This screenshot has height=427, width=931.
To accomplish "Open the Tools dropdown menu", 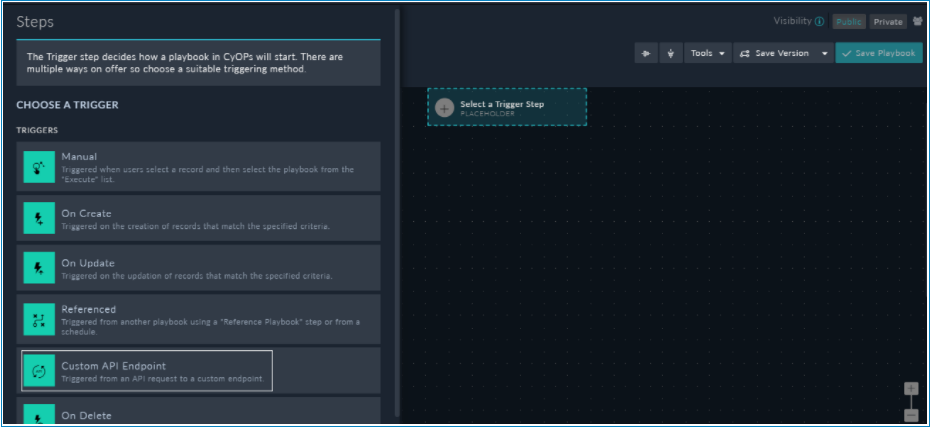I will (x=708, y=53).
